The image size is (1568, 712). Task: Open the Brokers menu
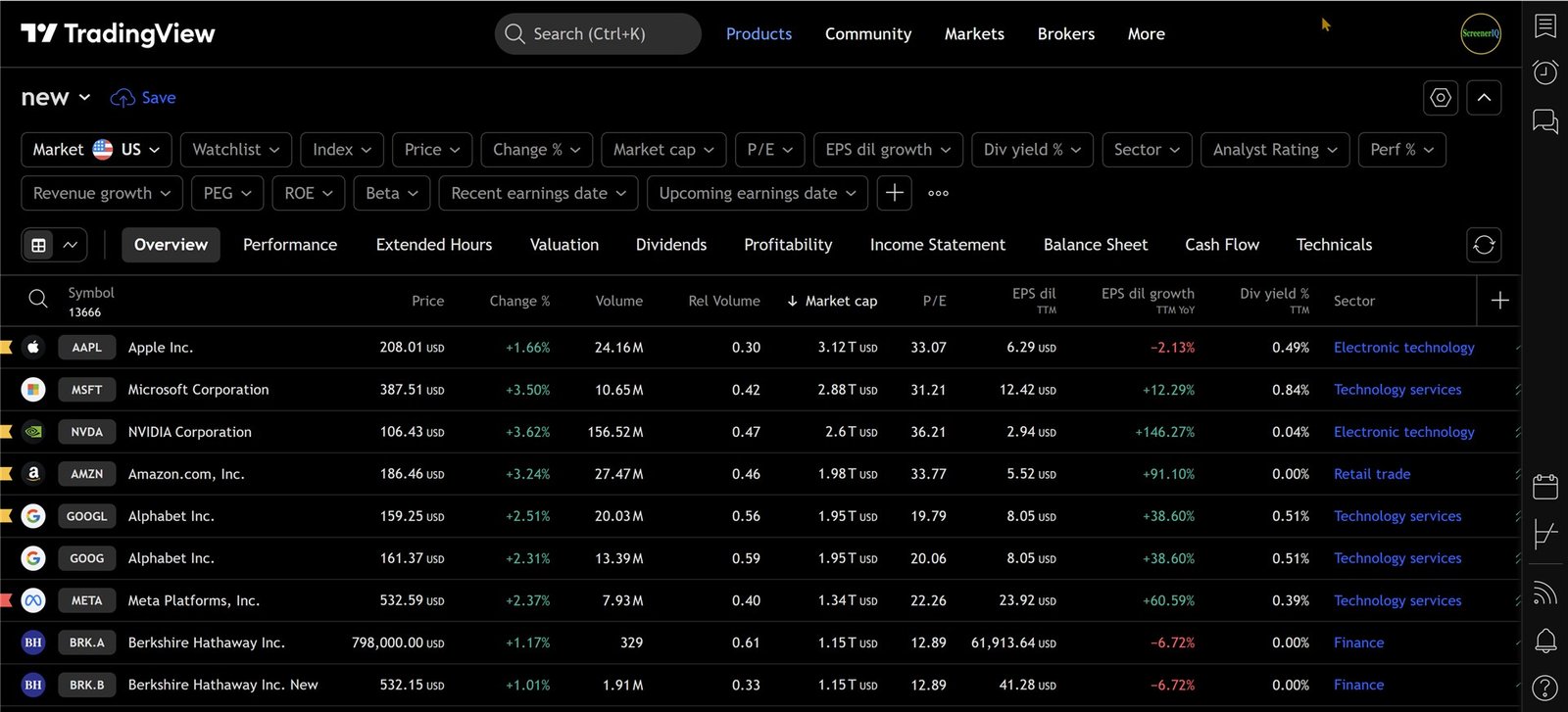point(1066,34)
